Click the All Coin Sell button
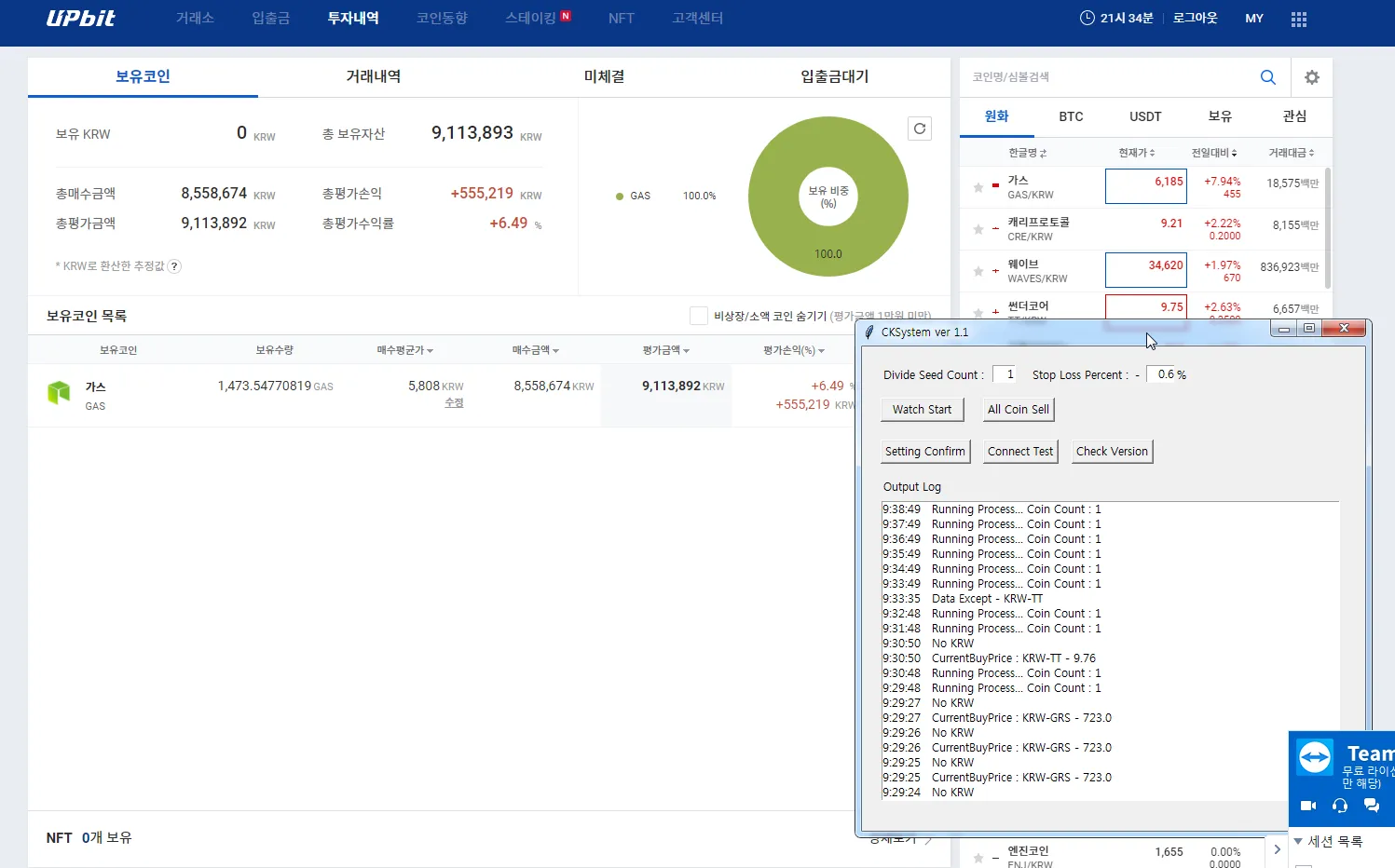Screen dimensions: 1395x868 click(x=1018, y=410)
